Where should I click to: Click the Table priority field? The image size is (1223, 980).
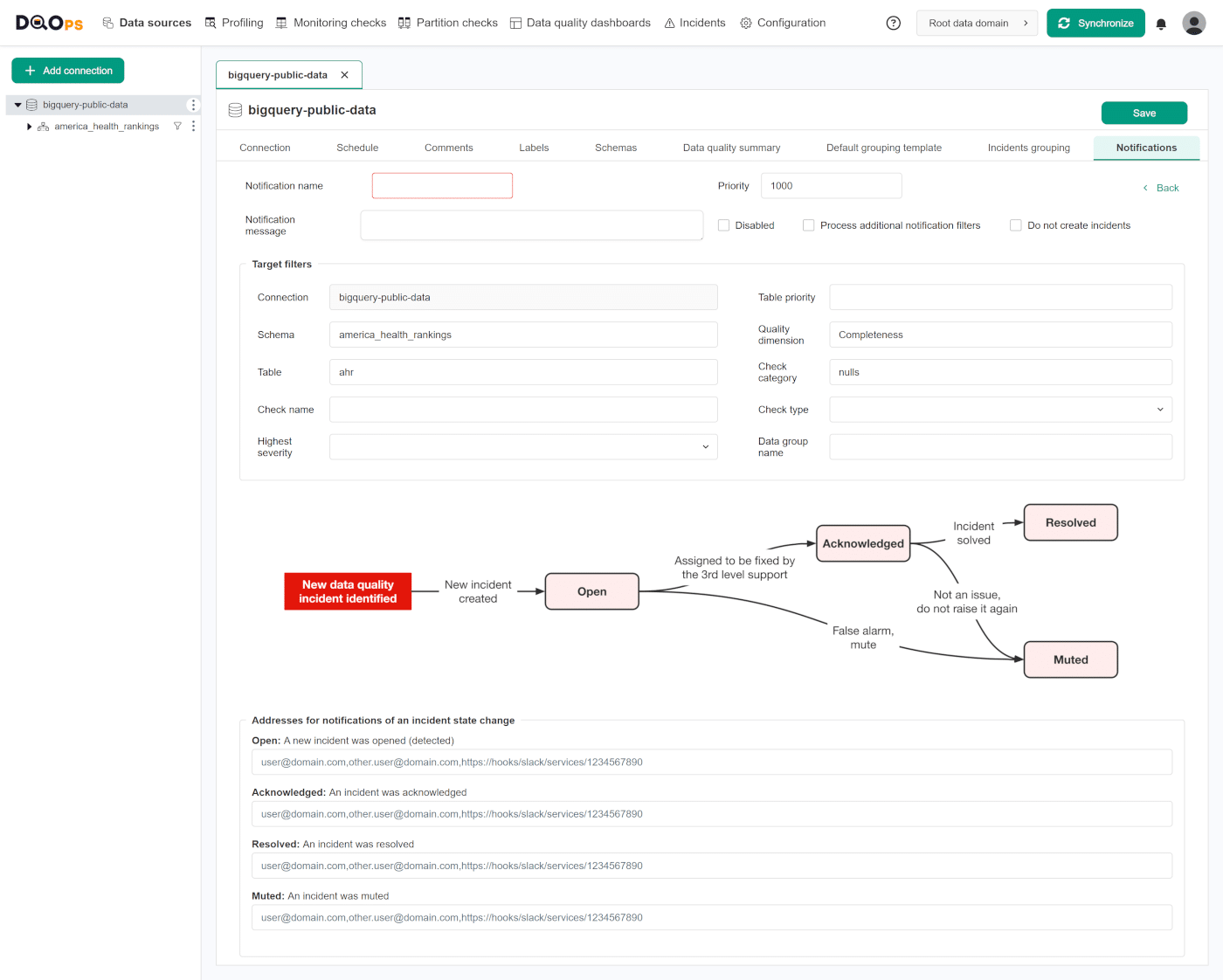pyautogui.click(x=1000, y=297)
